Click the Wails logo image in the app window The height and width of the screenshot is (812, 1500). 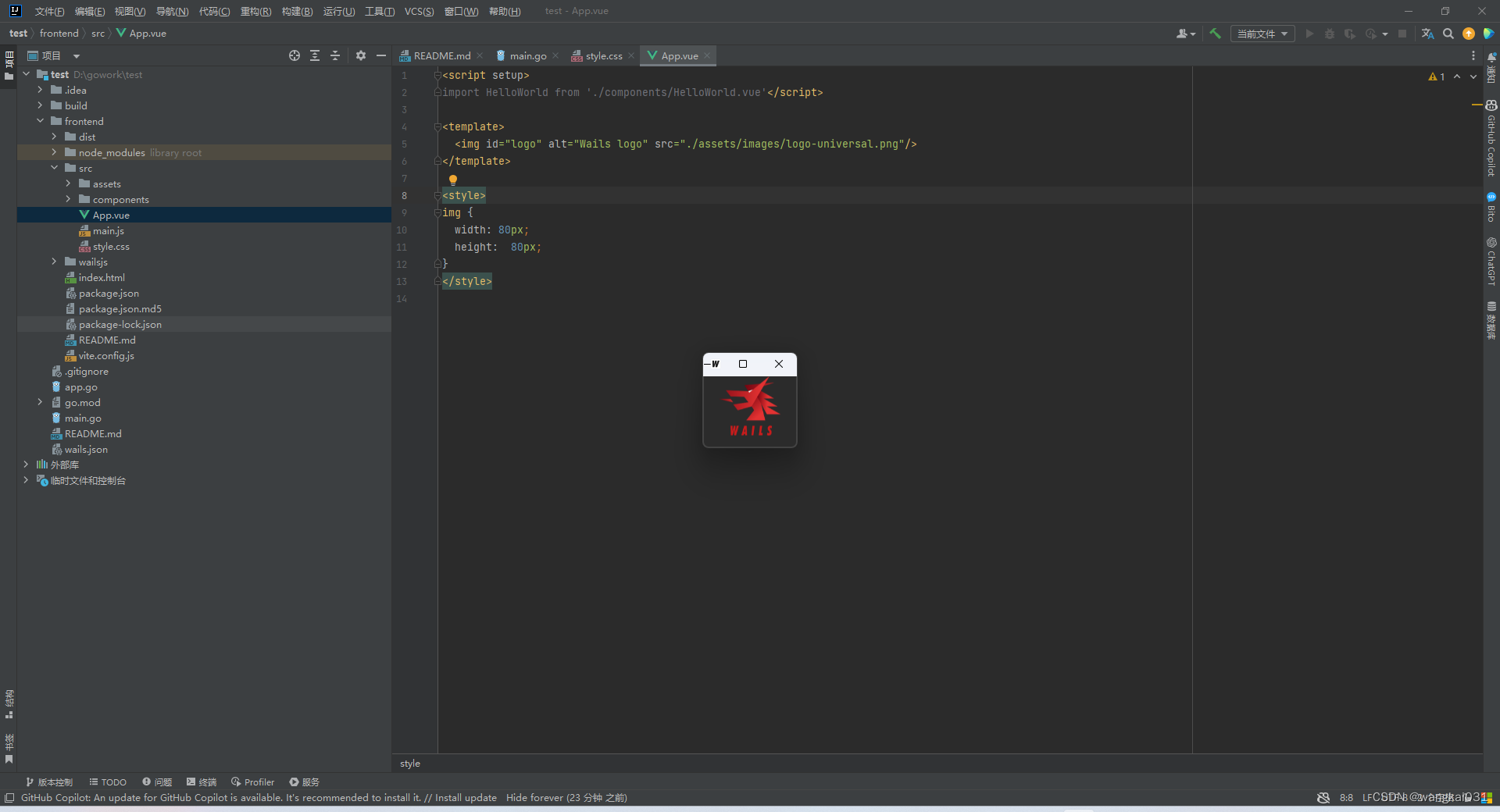coord(751,408)
